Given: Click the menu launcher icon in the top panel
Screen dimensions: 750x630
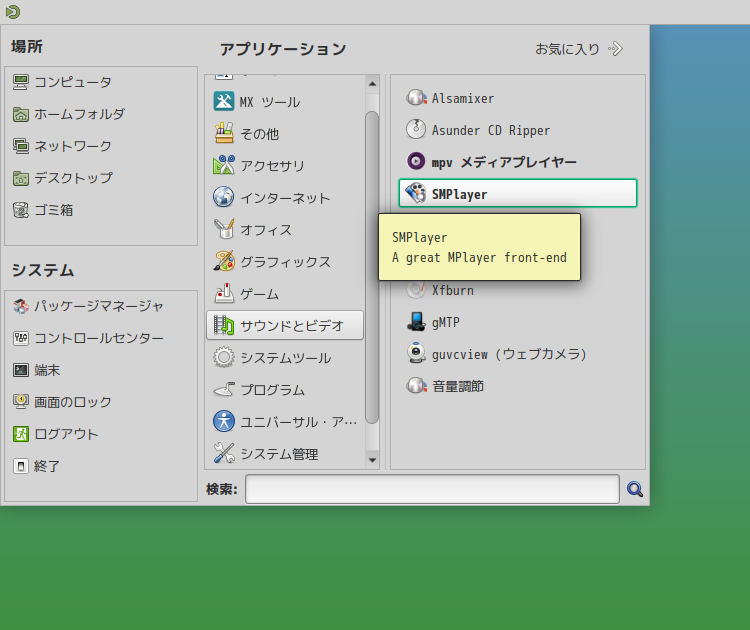Looking at the screenshot, I should point(13,11).
